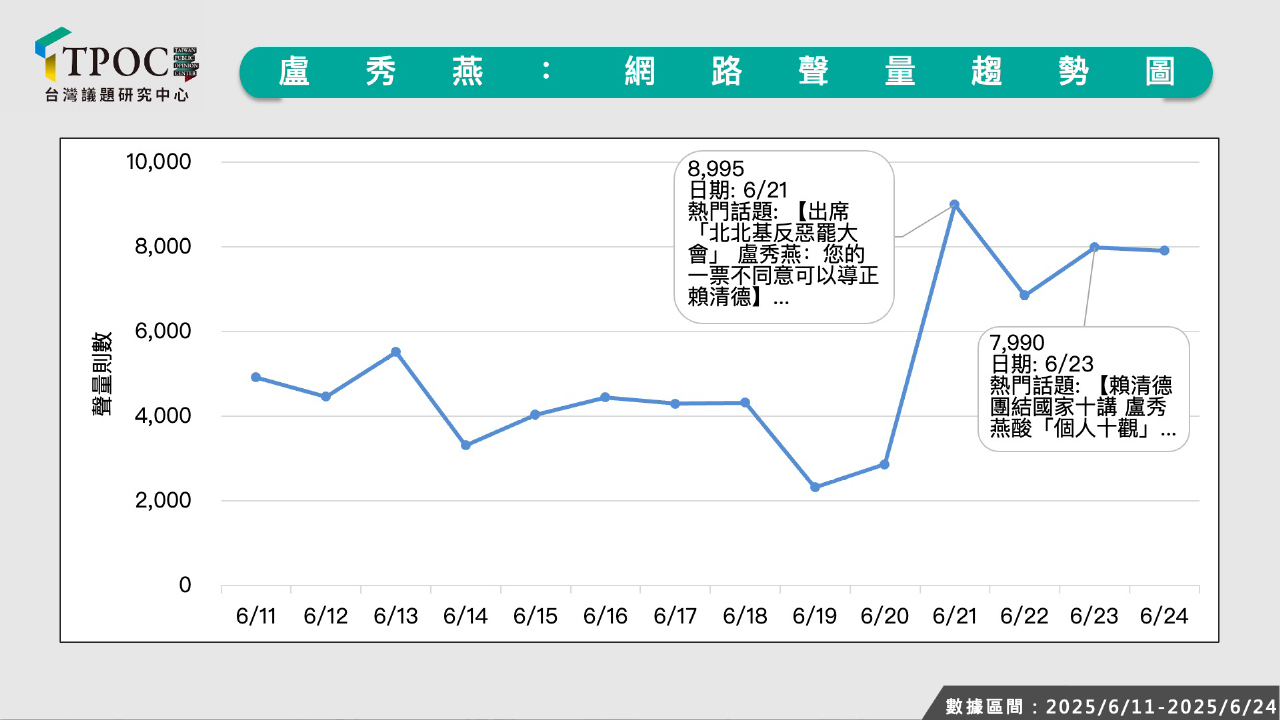This screenshot has width=1280, height=720.
Task: Open the 7,990 callout for 6/23
Action: 1083,388
